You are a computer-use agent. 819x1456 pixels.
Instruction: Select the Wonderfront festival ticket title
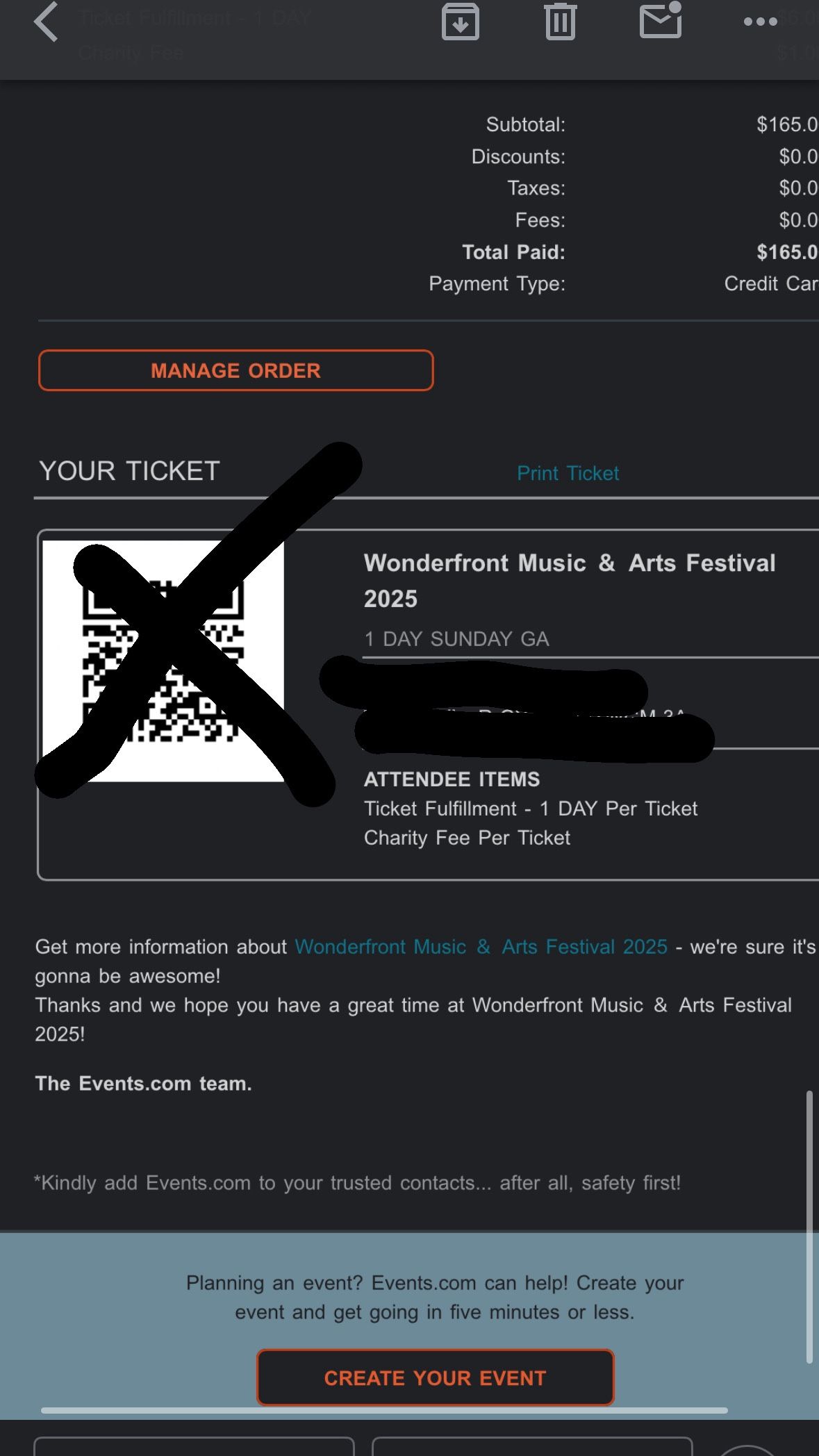click(570, 581)
